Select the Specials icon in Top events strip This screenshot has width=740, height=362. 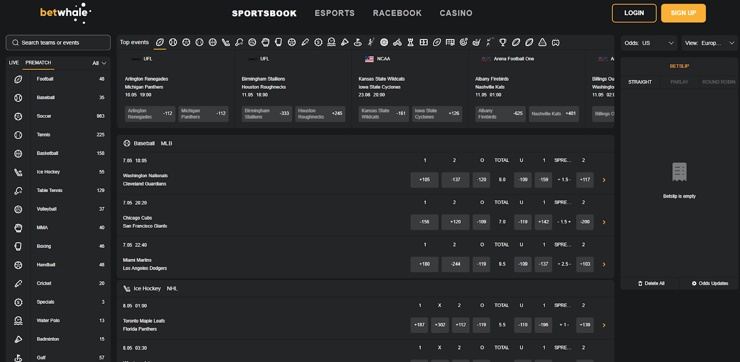tap(318, 42)
